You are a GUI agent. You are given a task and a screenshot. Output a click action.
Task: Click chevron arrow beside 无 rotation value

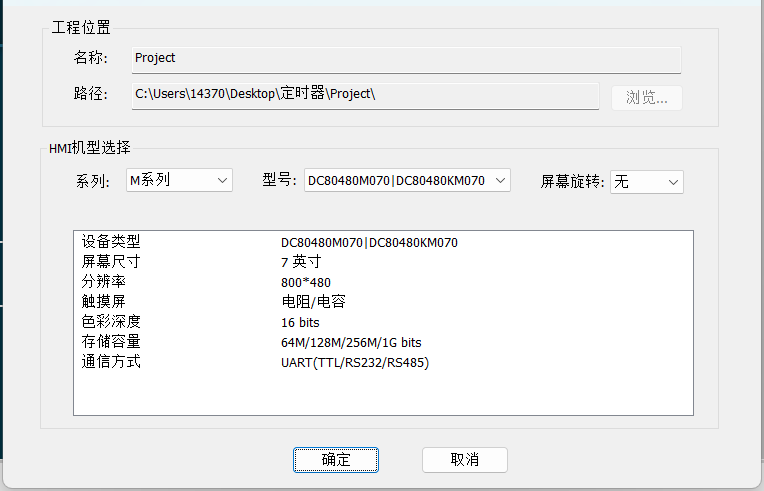point(673,183)
